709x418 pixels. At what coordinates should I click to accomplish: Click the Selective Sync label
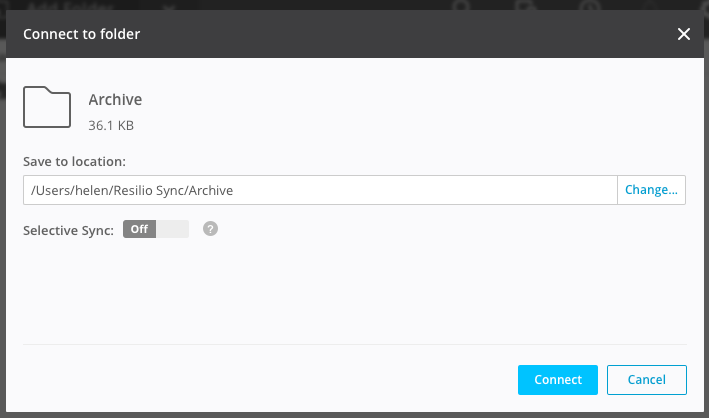tap(68, 230)
